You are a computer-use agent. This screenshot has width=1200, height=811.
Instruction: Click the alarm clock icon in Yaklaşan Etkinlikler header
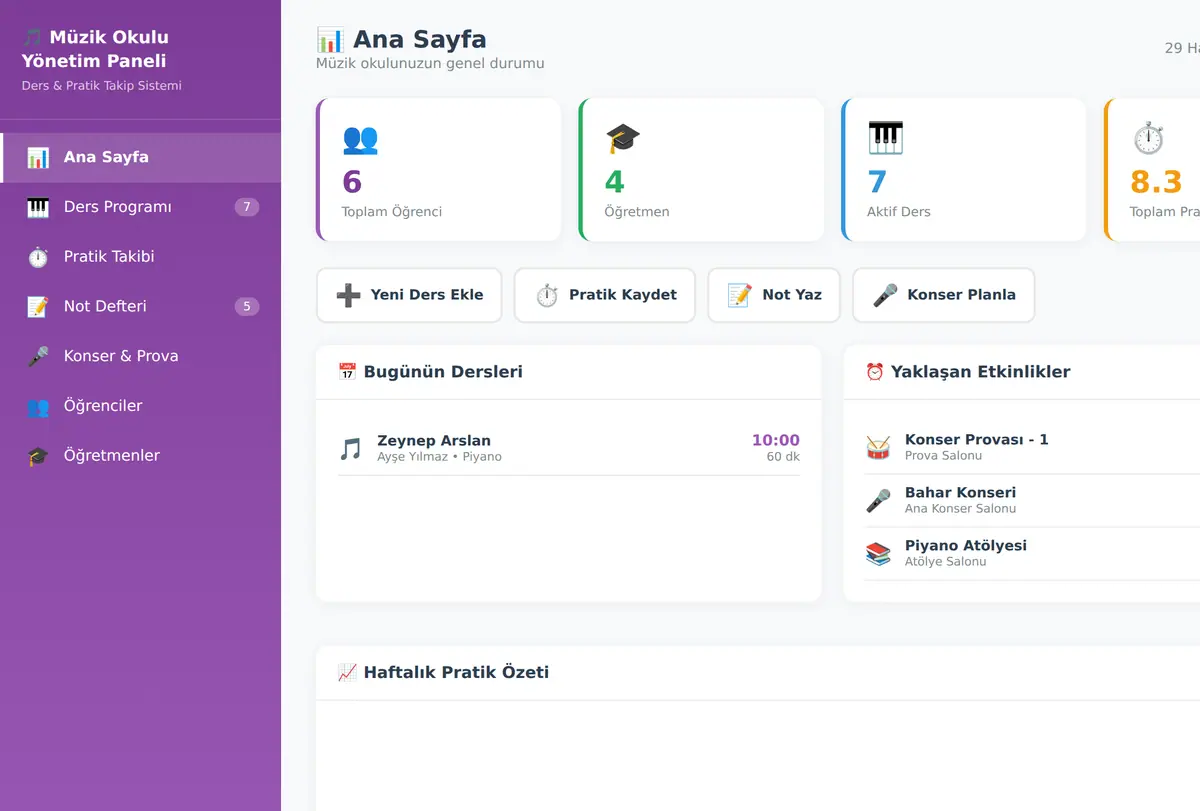coord(874,372)
